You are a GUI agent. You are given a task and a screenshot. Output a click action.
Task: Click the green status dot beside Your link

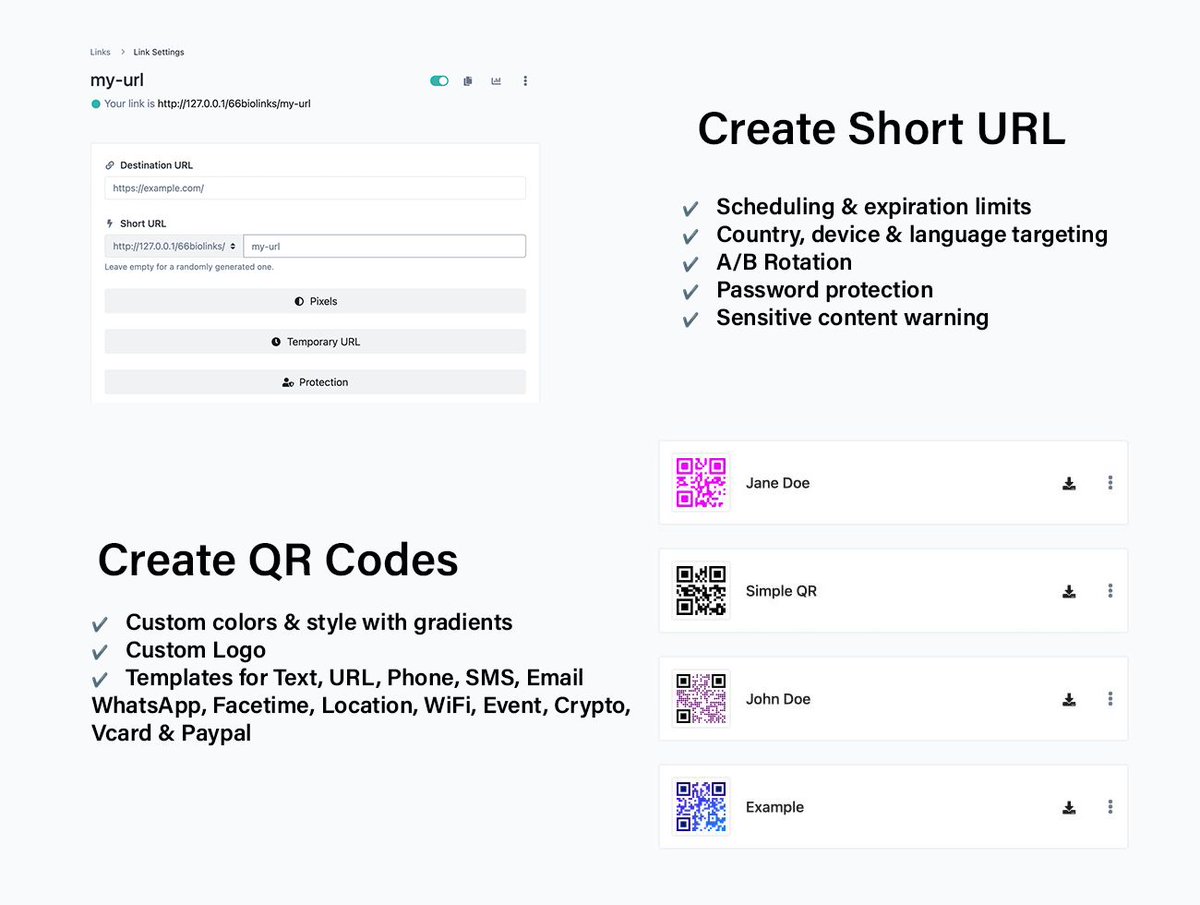click(x=96, y=104)
